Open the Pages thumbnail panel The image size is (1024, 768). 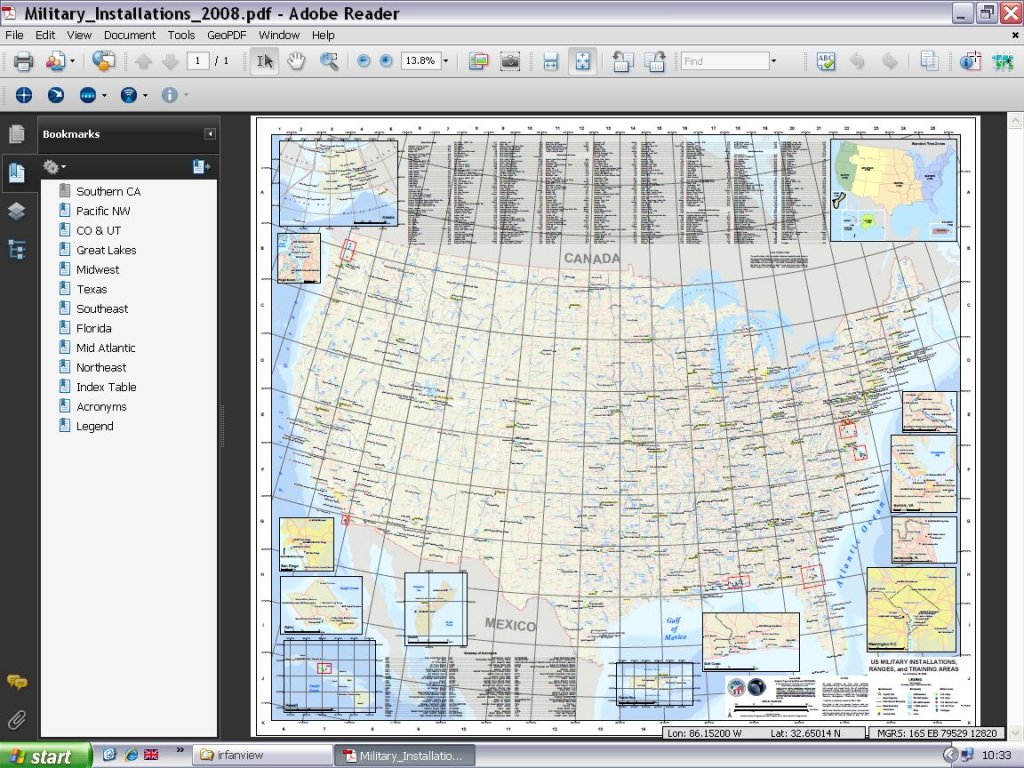pyautogui.click(x=16, y=134)
